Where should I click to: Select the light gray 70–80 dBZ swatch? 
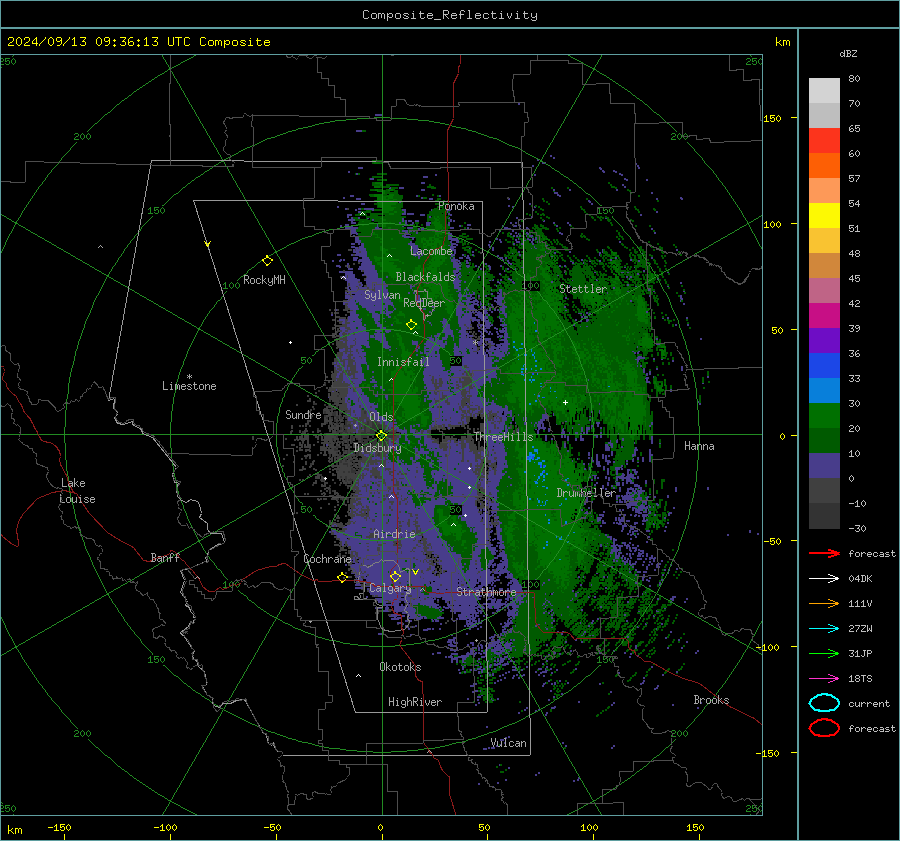pos(824,90)
